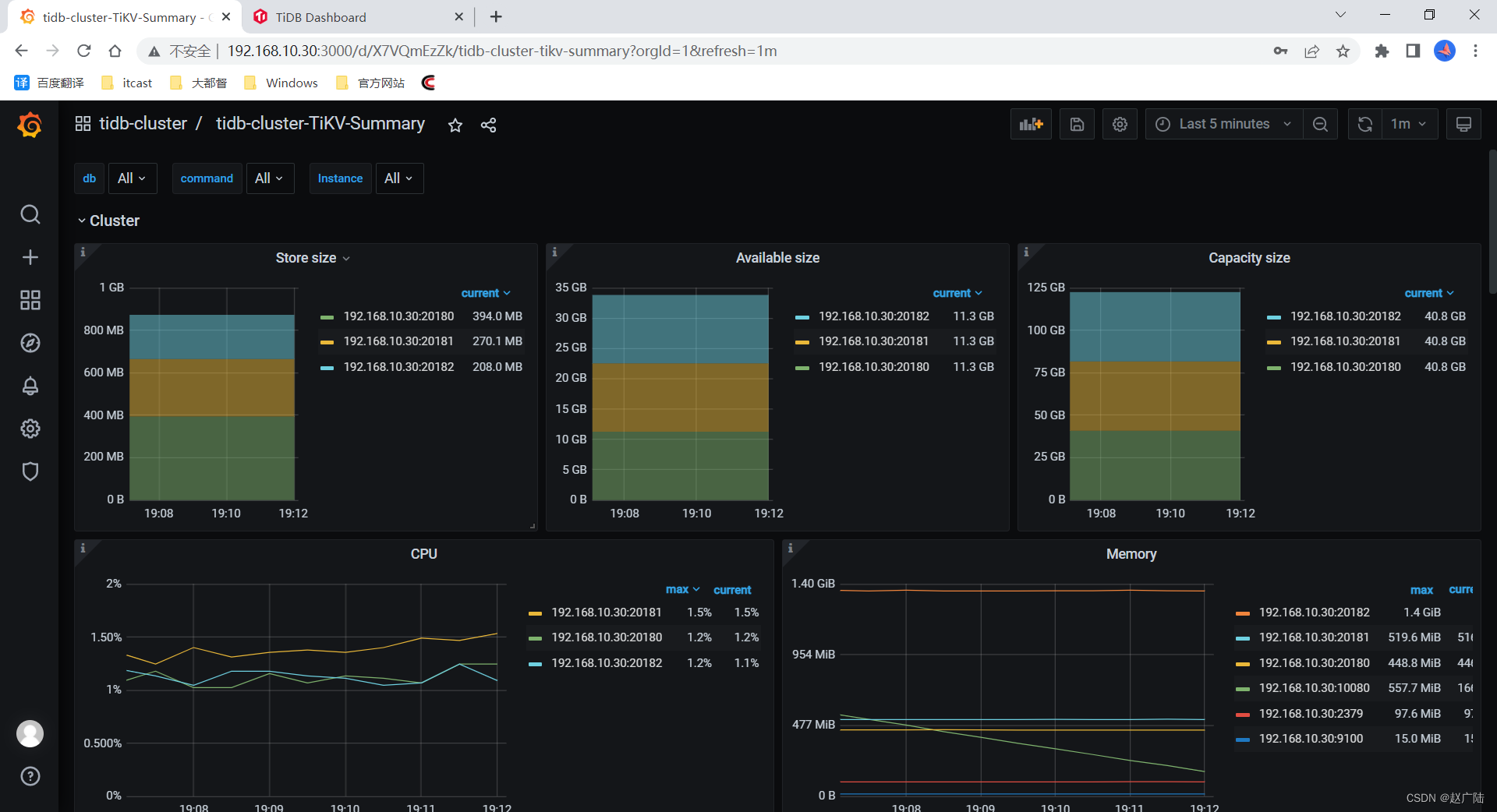Open the Explore compass icon
Screen dimensions: 1497x812
tap(30, 343)
